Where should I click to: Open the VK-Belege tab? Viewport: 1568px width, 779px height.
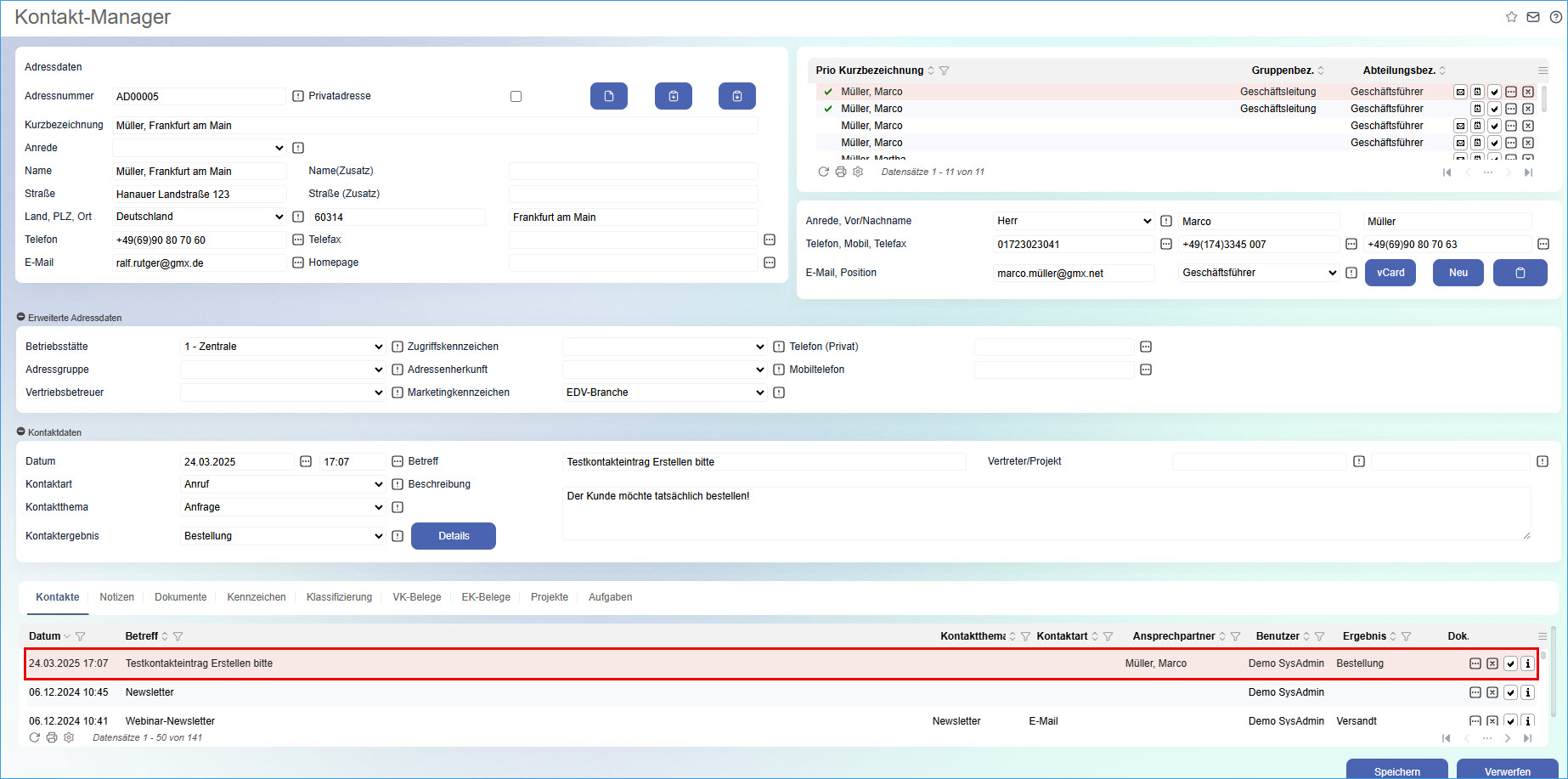click(416, 597)
